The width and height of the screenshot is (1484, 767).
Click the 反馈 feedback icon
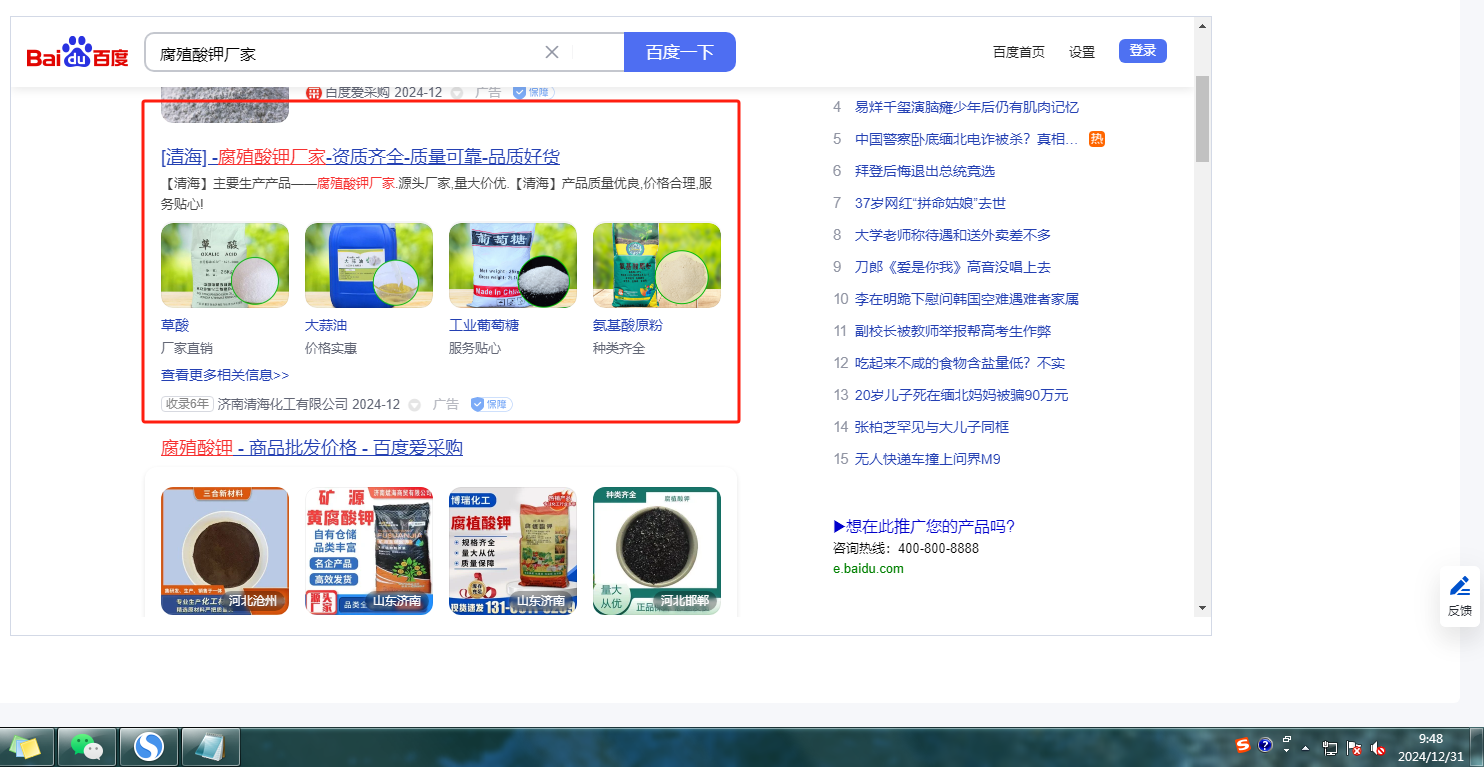[1460, 596]
